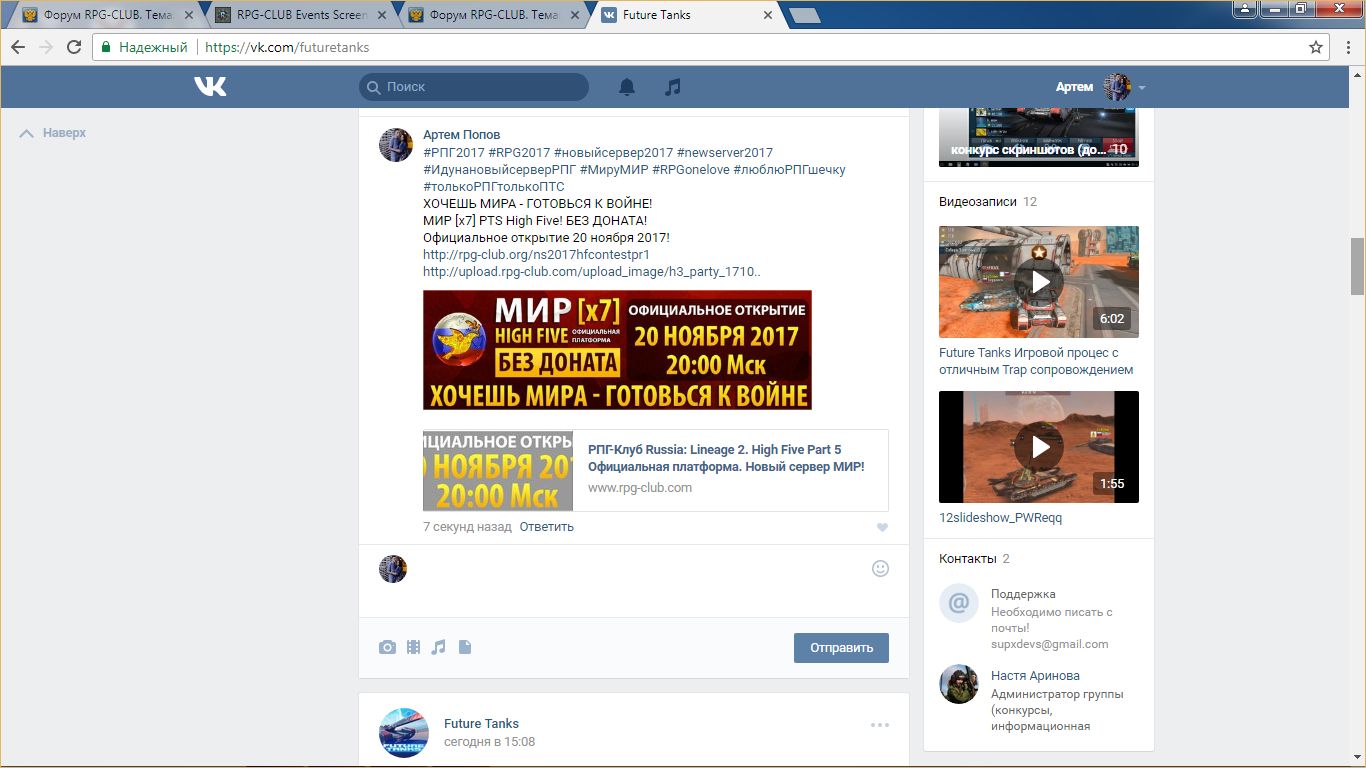Click the #newserver2017 hashtag
This screenshot has width=1366, height=768.
(x=725, y=153)
